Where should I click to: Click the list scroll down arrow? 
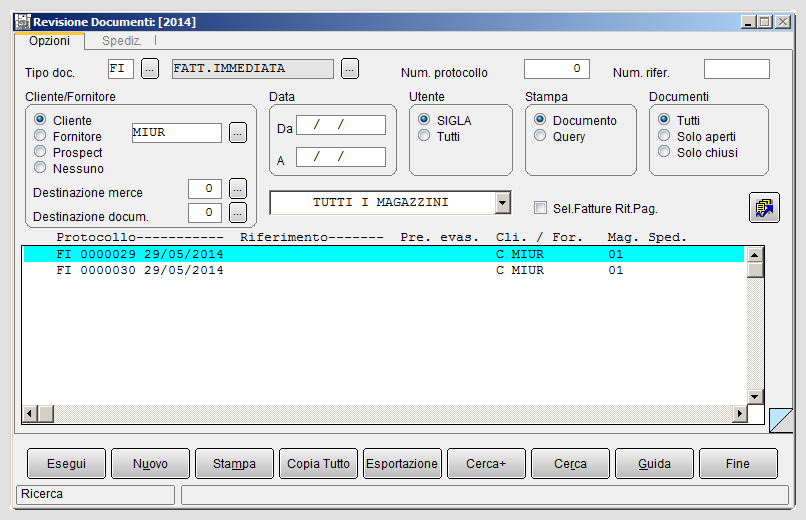click(x=755, y=397)
